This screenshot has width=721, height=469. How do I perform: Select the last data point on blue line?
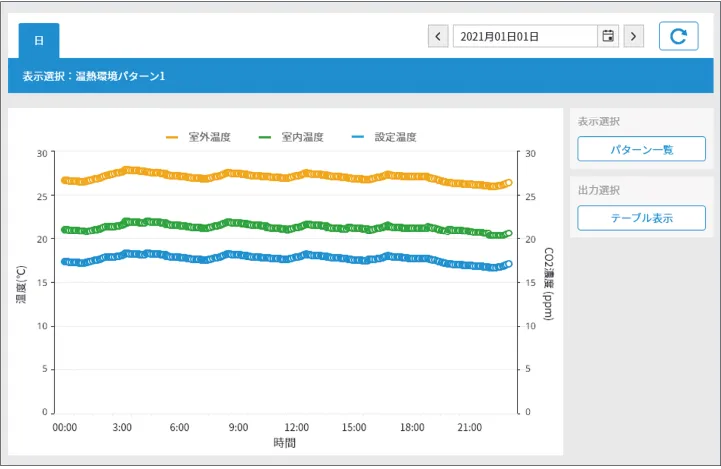[508, 265]
